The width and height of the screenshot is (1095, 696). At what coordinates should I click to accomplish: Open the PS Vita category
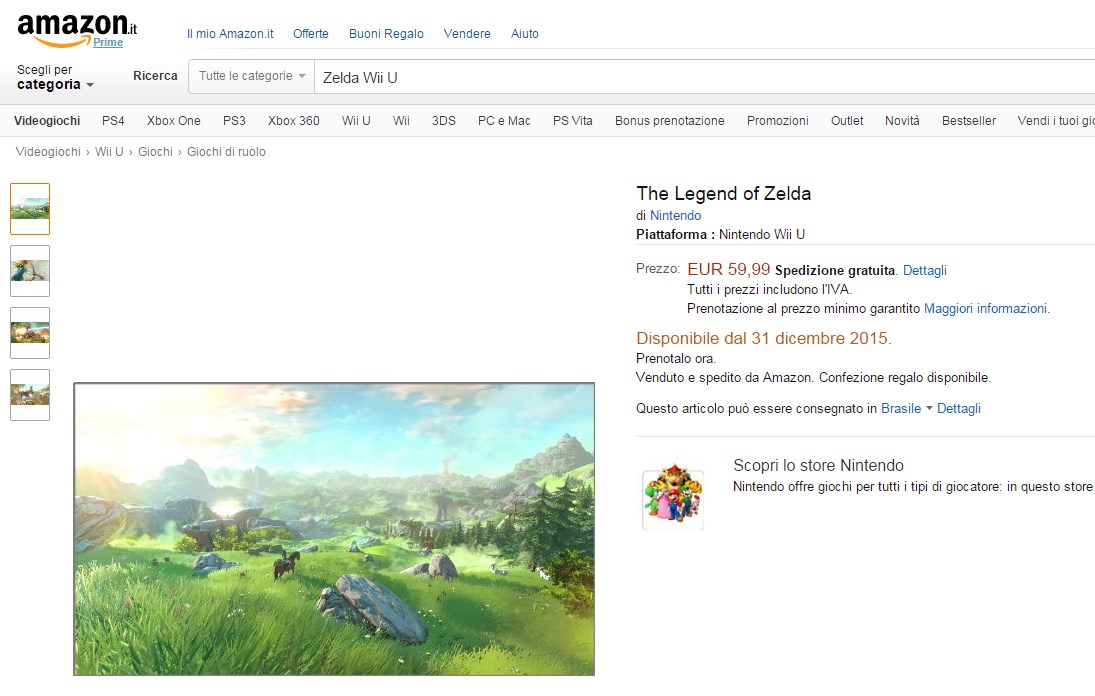573,121
